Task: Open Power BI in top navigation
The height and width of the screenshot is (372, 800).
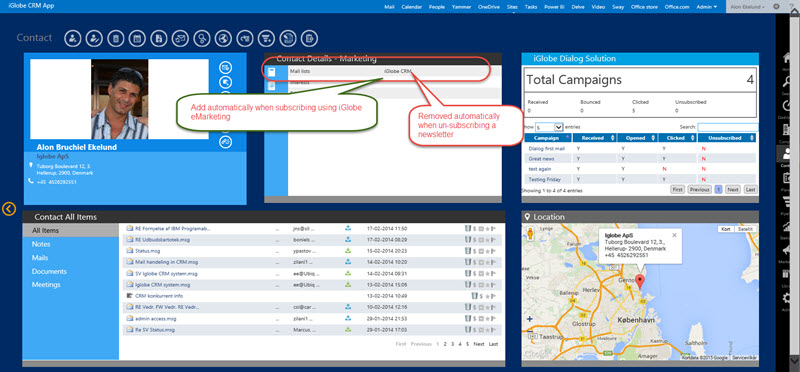Action: (x=555, y=7)
